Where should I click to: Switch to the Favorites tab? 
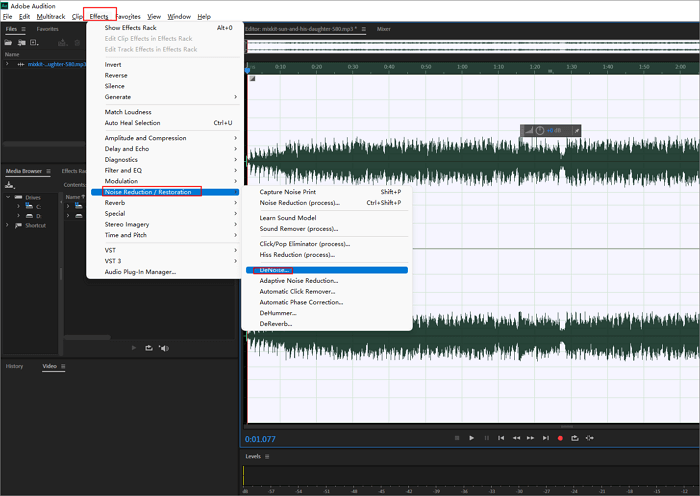tap(47, 29)
